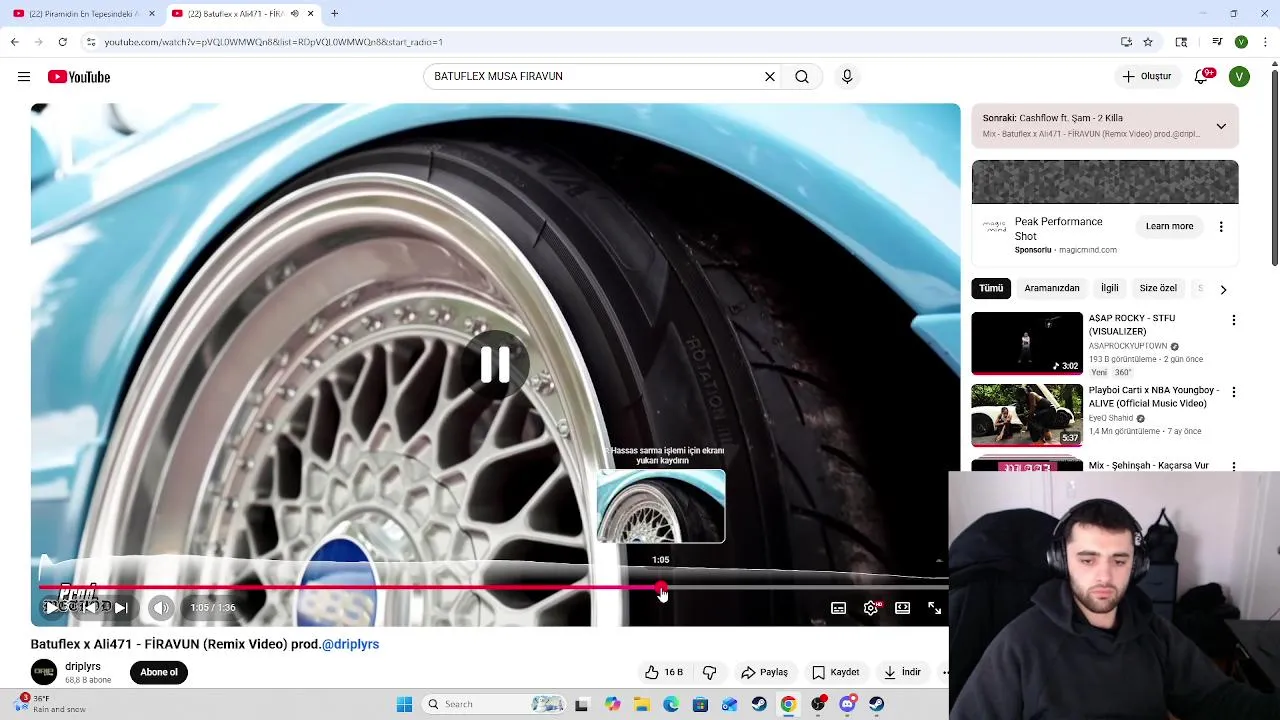Expand the Sonraki playlist panel chevron
Viewport: 1280px width, 720px height.
[x=1221, y=126]
